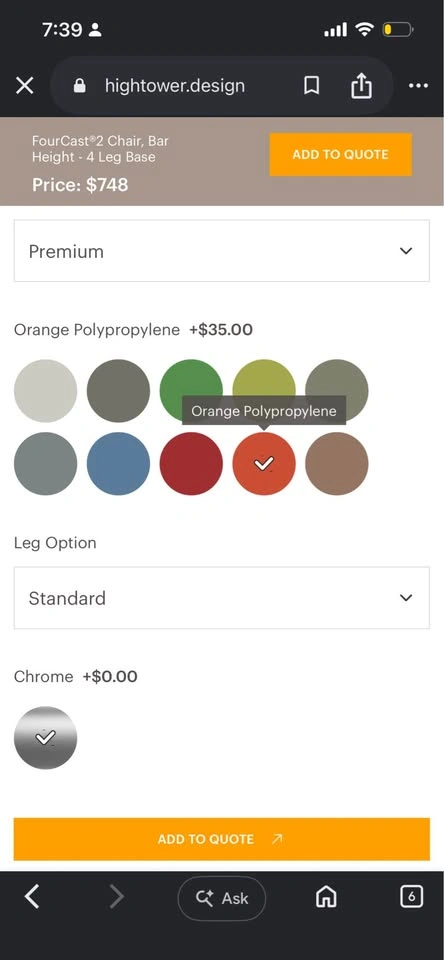Viewport: 444px width, 960px height.
Task: Tap the browser home icon
Action: 326,898
